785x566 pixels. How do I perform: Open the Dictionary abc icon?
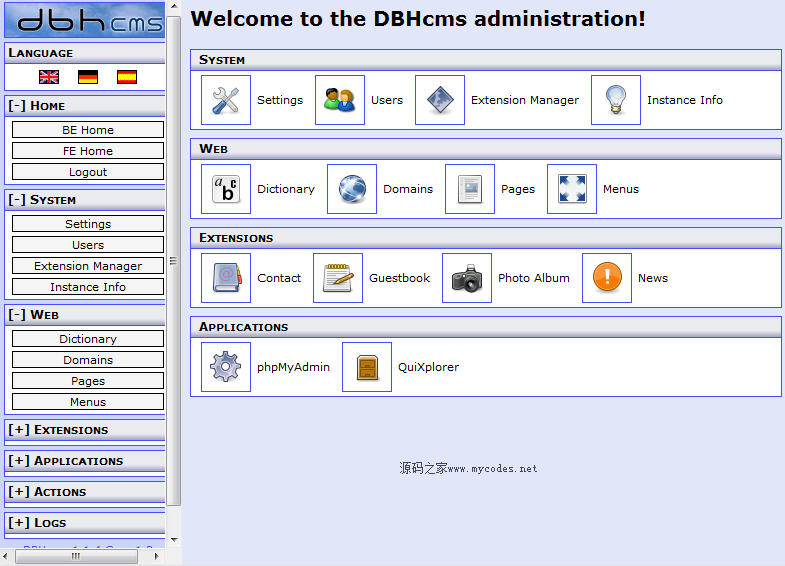tap(226, 189)
